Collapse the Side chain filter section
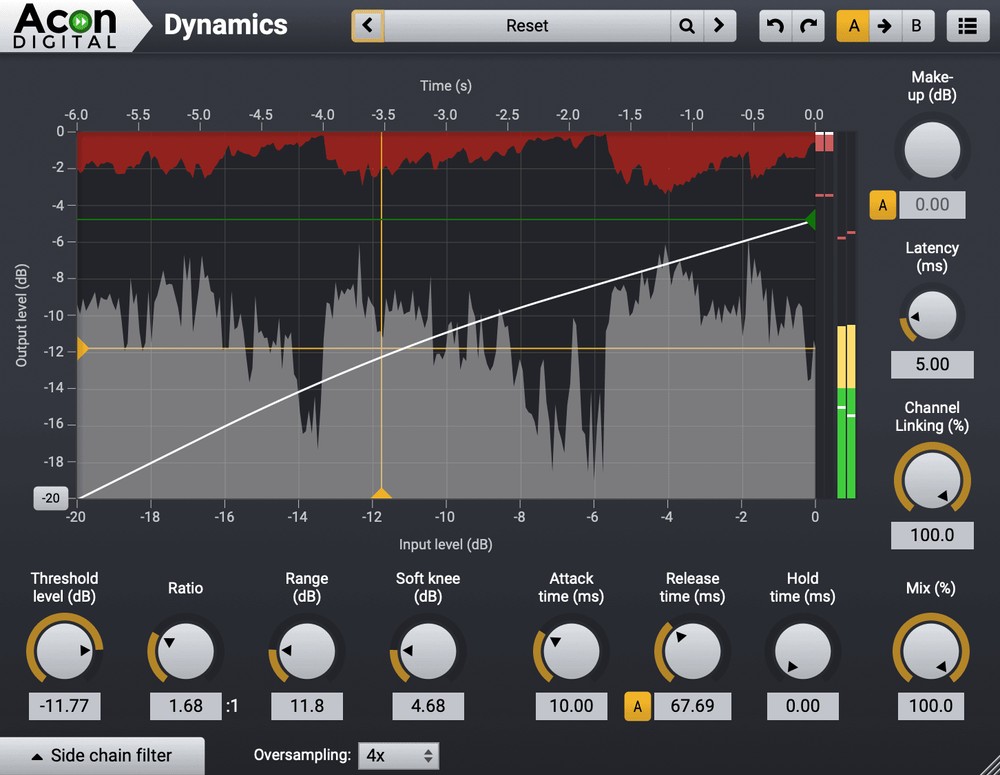Screen dimensions: 1000x775 100,755
